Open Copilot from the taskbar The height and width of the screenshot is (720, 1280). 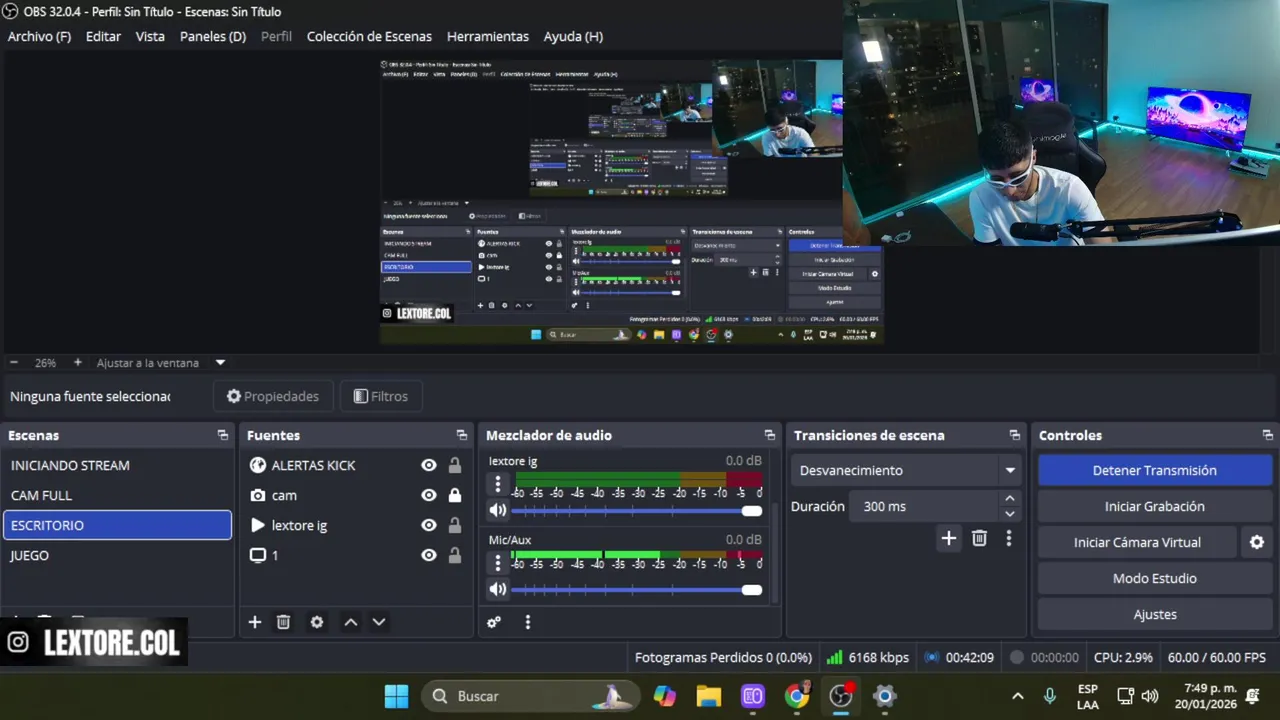(665, 696)
